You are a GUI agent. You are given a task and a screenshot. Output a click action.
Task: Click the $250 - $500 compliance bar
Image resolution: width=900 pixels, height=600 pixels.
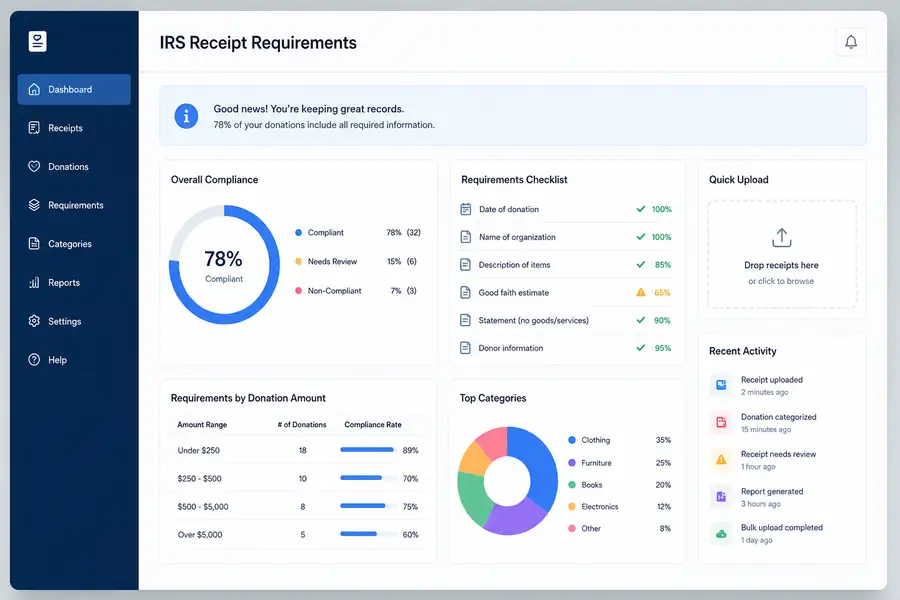(368, 478)
